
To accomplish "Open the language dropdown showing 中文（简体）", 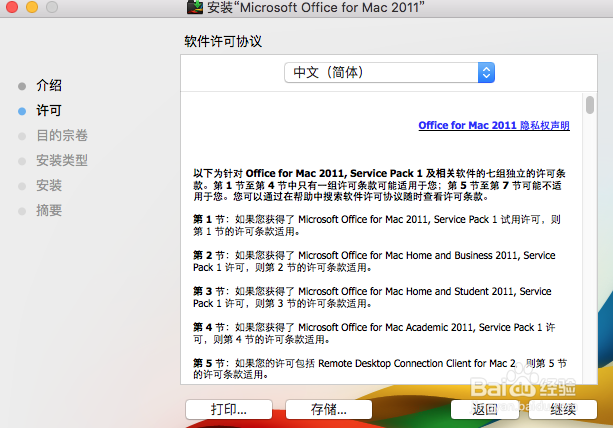I will (x=389, y=72).
